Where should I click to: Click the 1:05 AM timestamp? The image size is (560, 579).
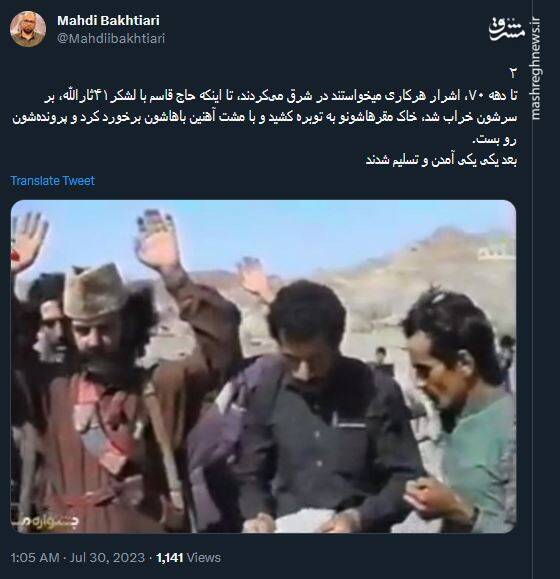pos(35,558)
